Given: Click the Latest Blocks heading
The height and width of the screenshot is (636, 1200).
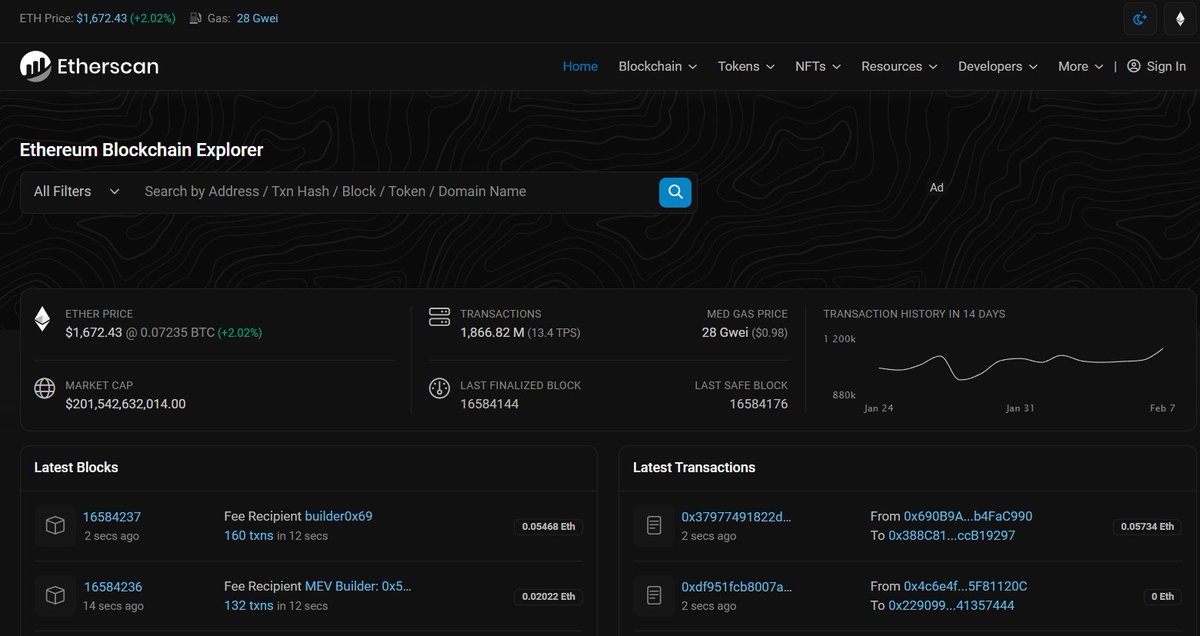Looking at the screenshot, I should pyautogui.click(x=76, y=467).
